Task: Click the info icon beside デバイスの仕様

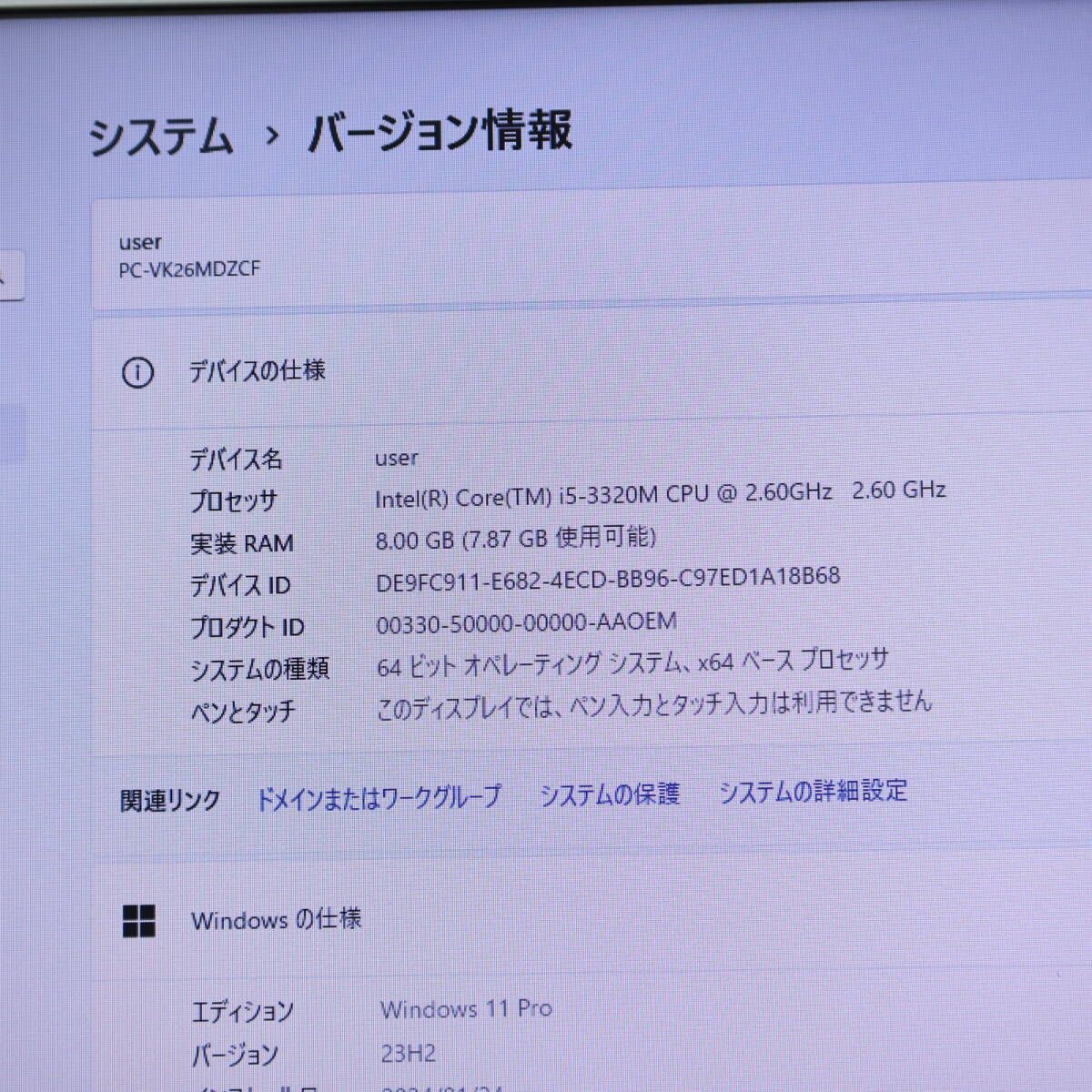Action: (x=137, y=373)
